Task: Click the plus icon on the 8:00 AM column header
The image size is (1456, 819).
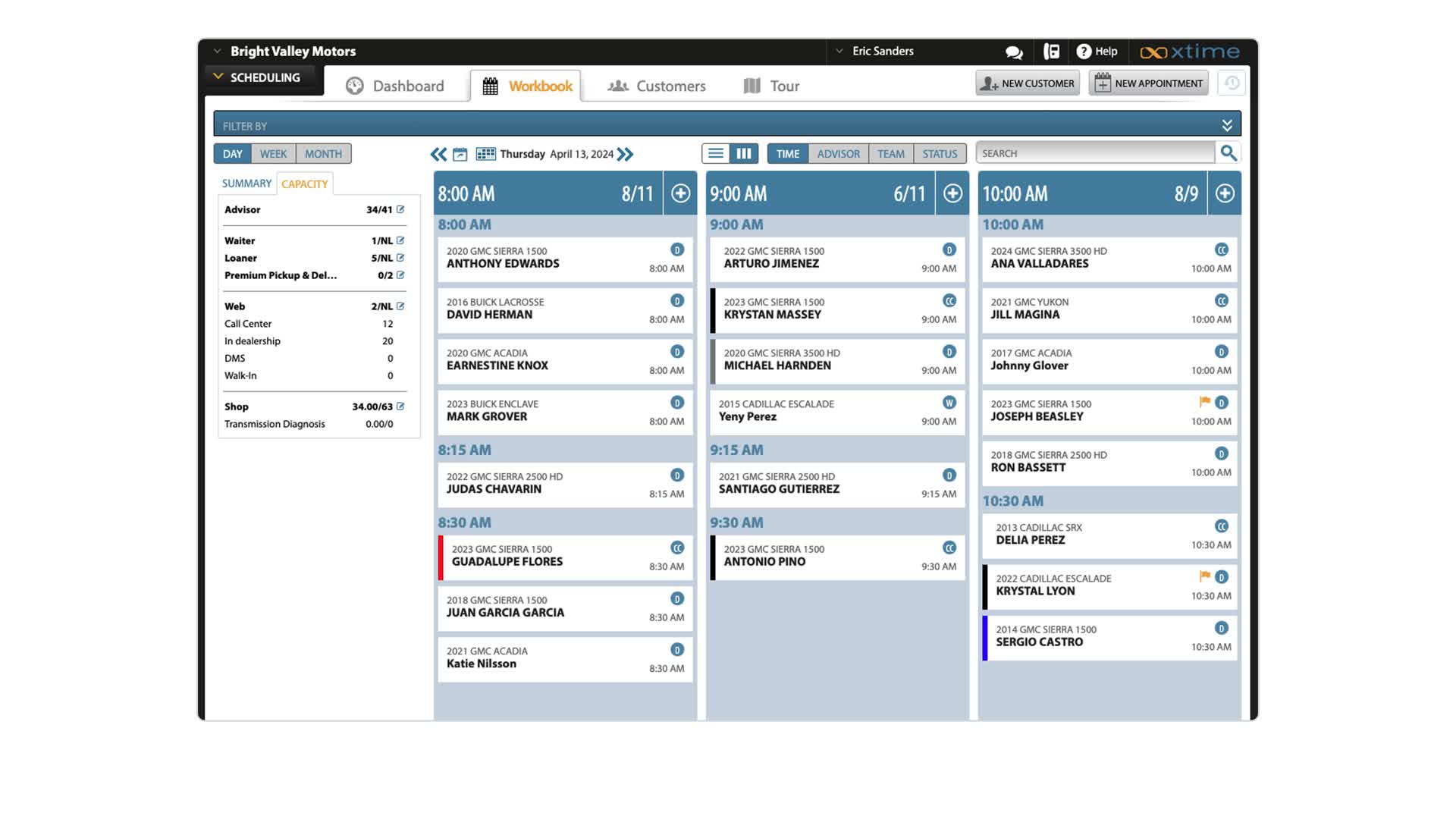Action: pos(680,193)
